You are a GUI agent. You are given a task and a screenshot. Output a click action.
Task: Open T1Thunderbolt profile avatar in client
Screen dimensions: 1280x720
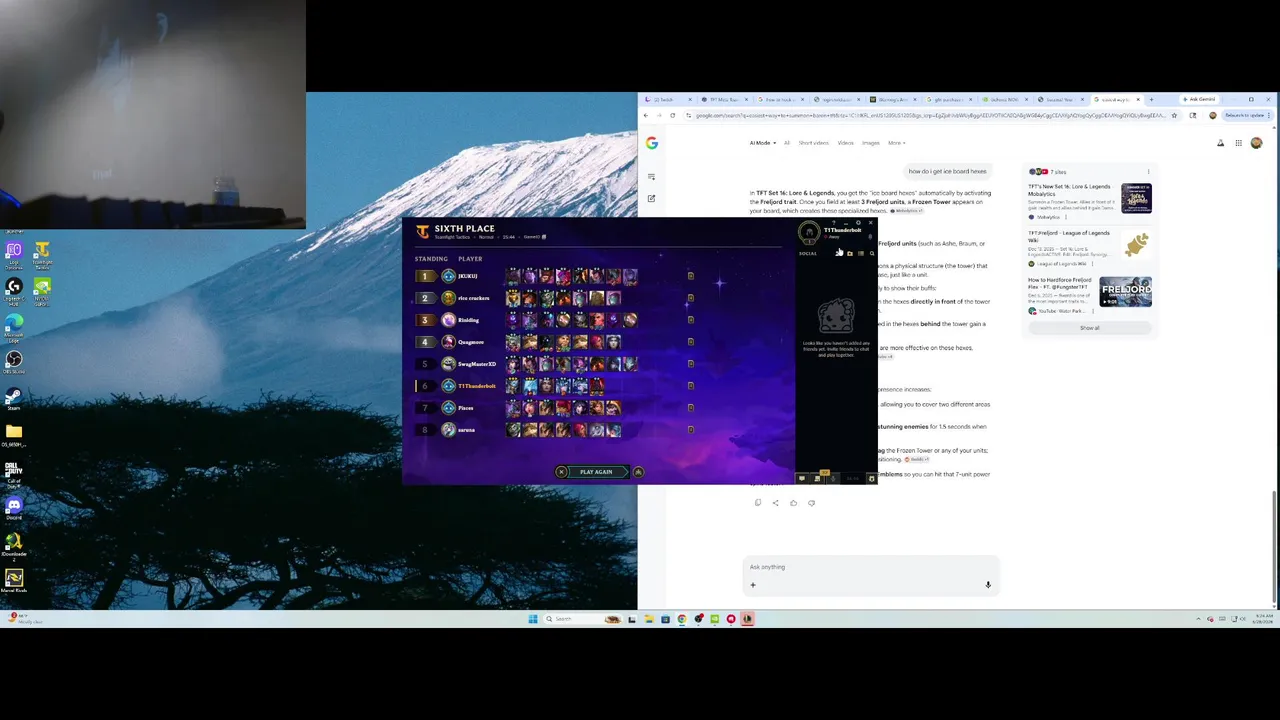click(809, 232)
